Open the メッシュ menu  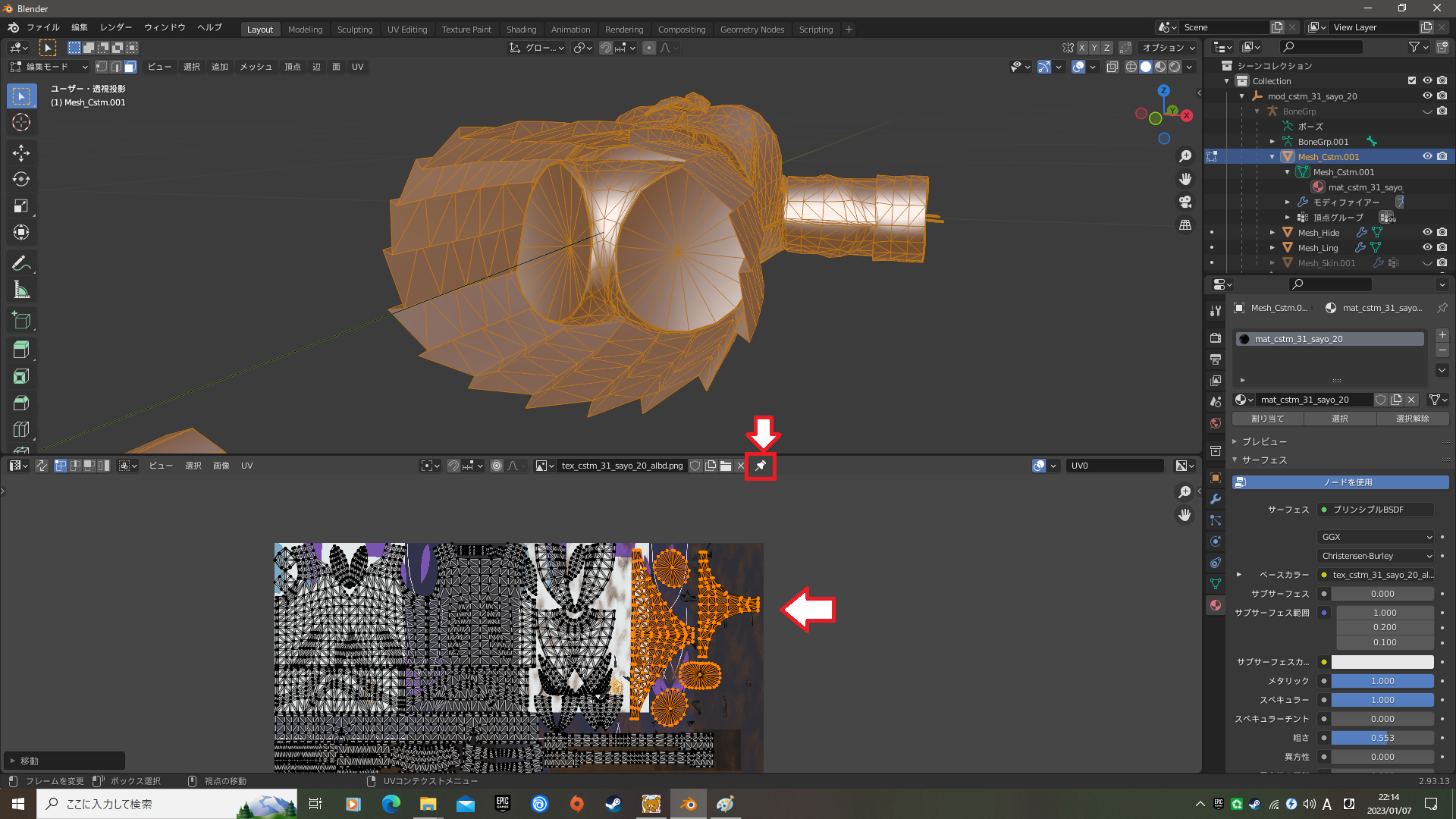coord(256,67)
